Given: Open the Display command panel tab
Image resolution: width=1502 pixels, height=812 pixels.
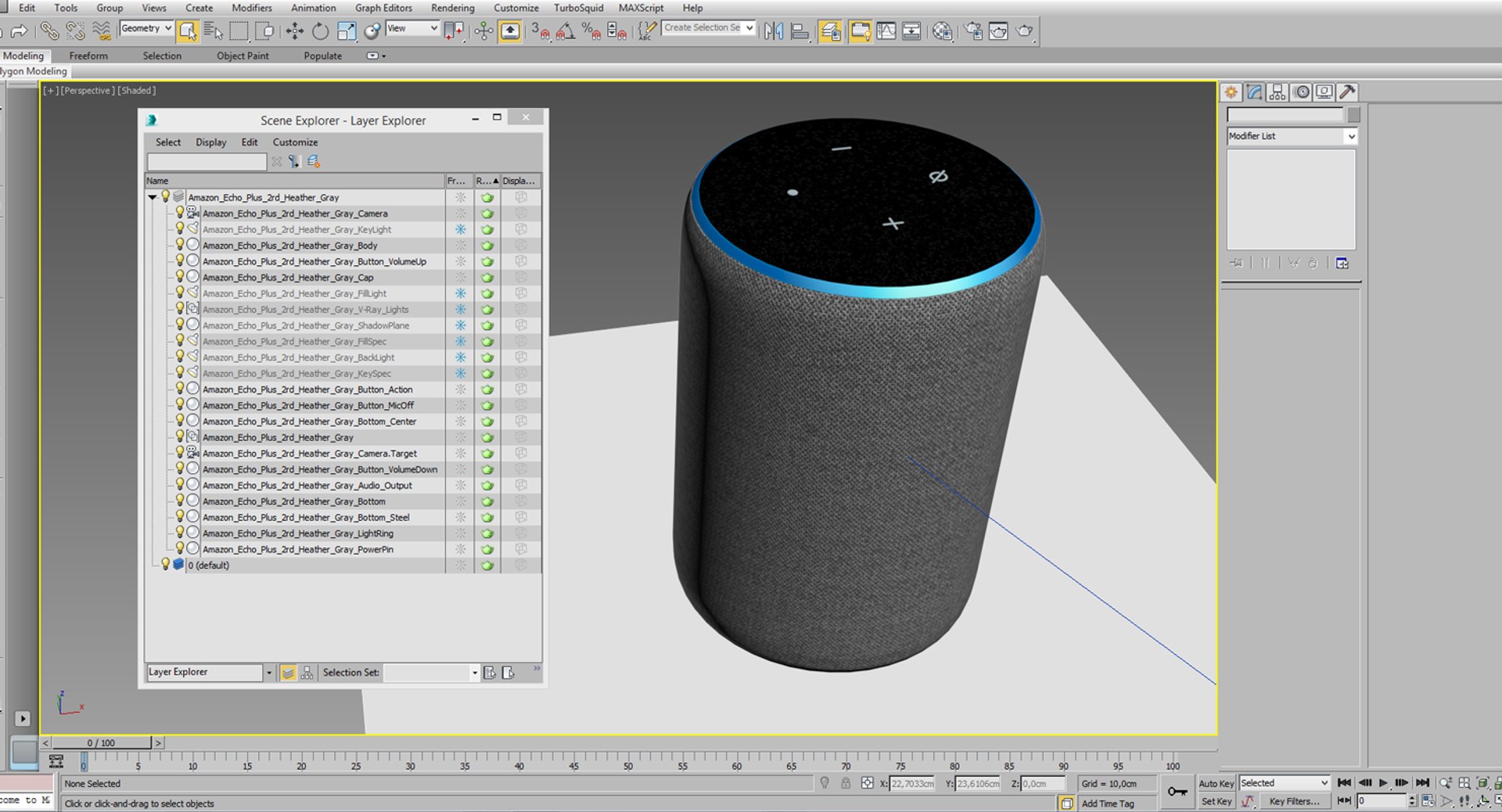Looking at the screenshot, I should [1324, 92].
